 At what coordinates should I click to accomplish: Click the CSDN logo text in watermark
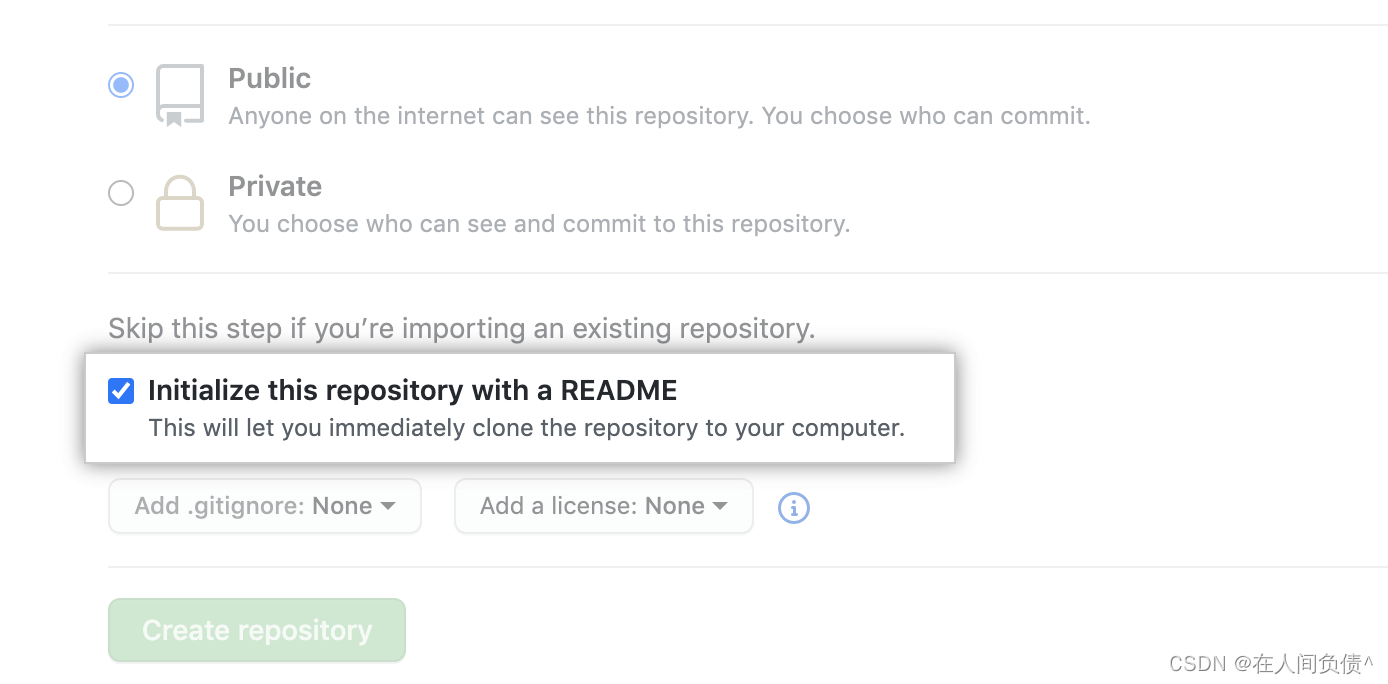(x=1198, y=663)
